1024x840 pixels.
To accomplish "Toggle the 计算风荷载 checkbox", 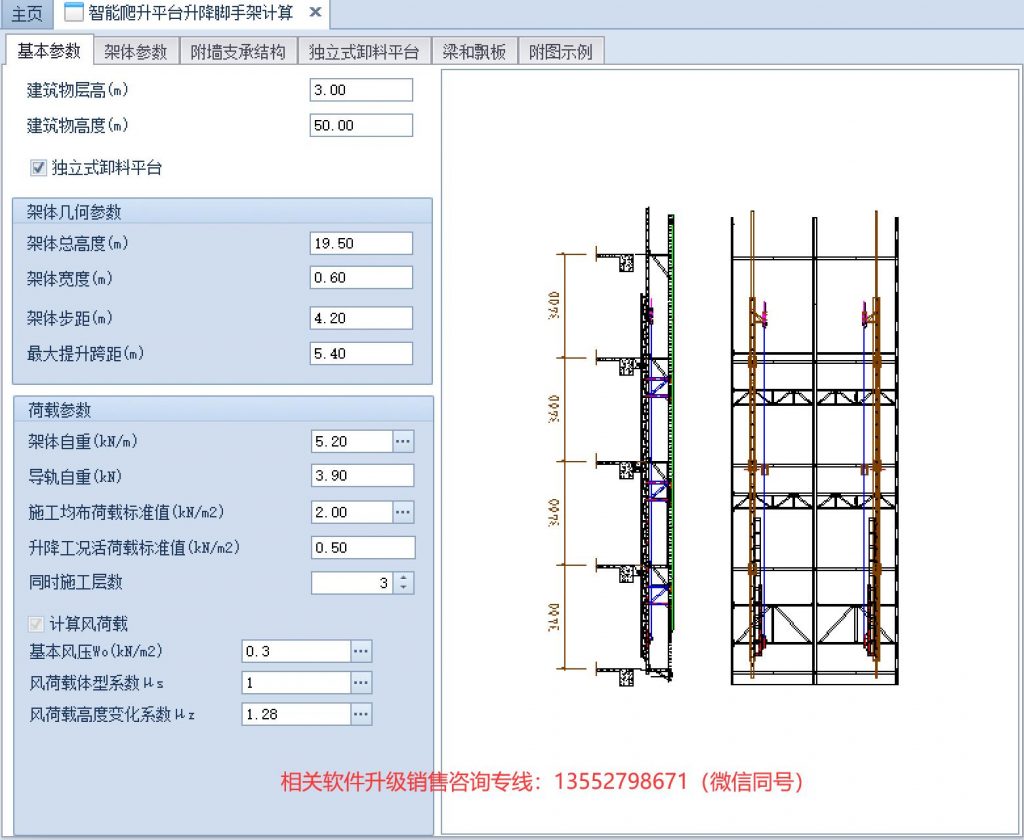I will (36, 624).
